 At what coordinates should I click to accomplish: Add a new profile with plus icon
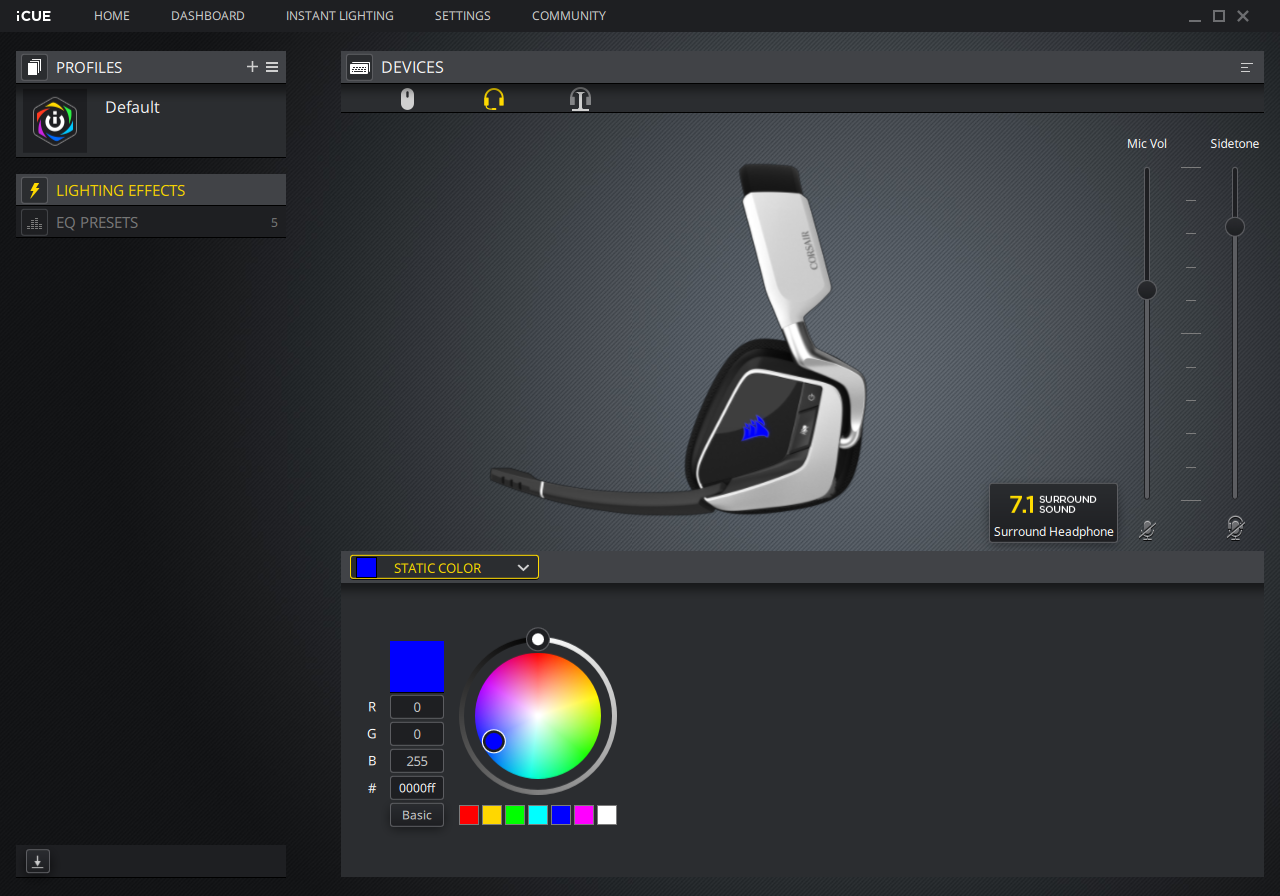click(x=252, y=67)
